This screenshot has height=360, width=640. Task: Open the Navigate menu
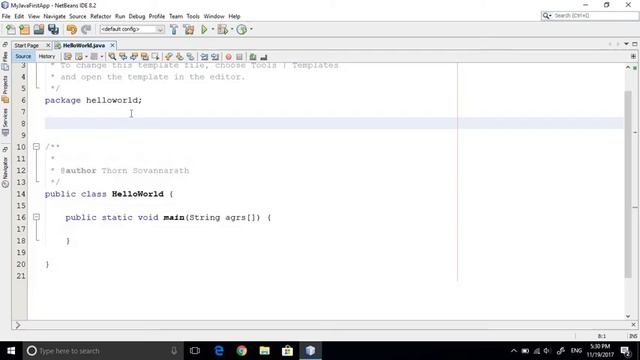pos(54,16)
